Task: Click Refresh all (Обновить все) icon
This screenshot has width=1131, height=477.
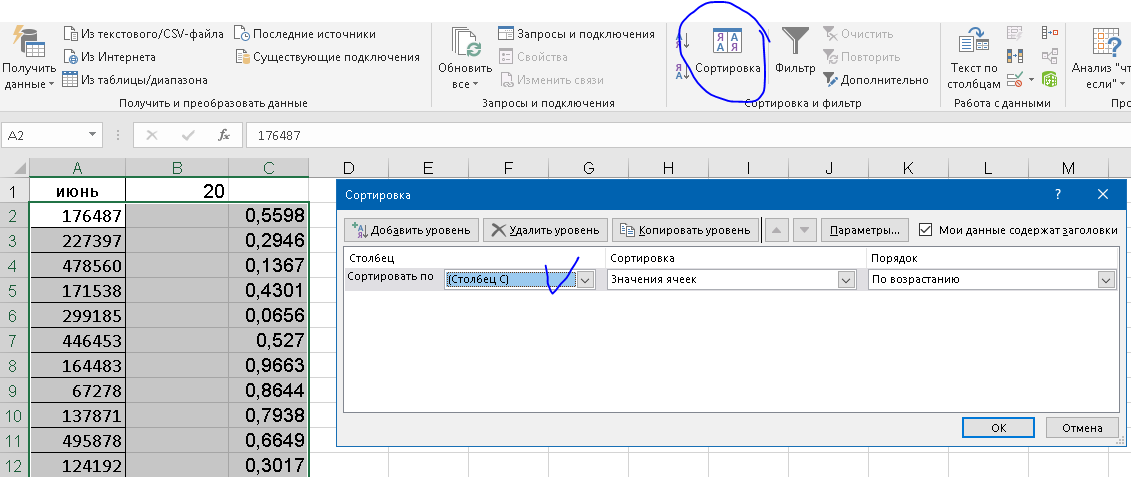Action: [x=465, y=43]
